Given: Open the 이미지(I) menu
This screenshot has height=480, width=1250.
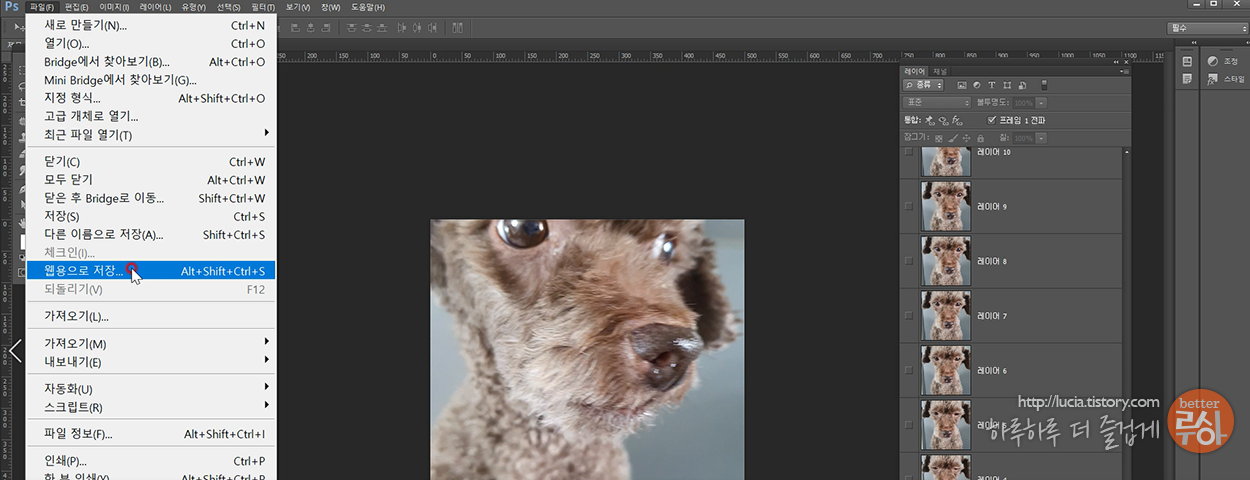Looking at the screenshot, I should [114, 7].
